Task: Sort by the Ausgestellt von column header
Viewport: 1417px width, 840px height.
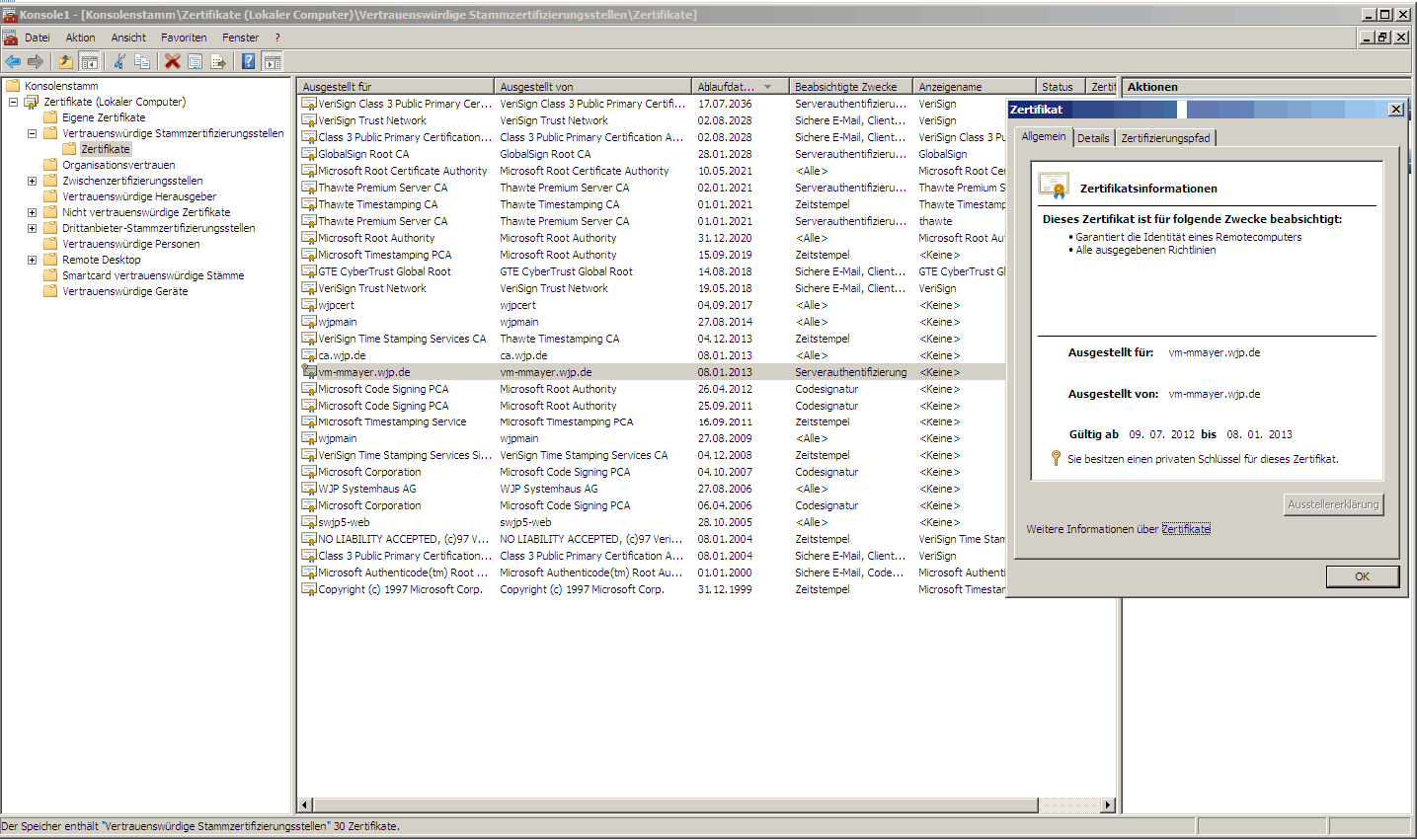Action: coord(592,87)
